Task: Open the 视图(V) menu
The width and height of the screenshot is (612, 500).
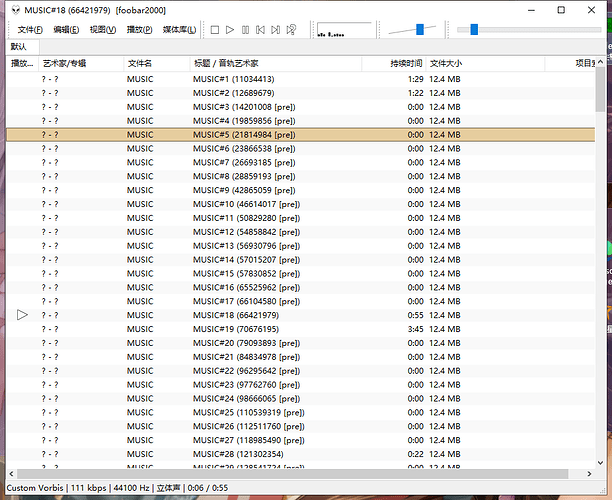Action: [x=103, y=30]
